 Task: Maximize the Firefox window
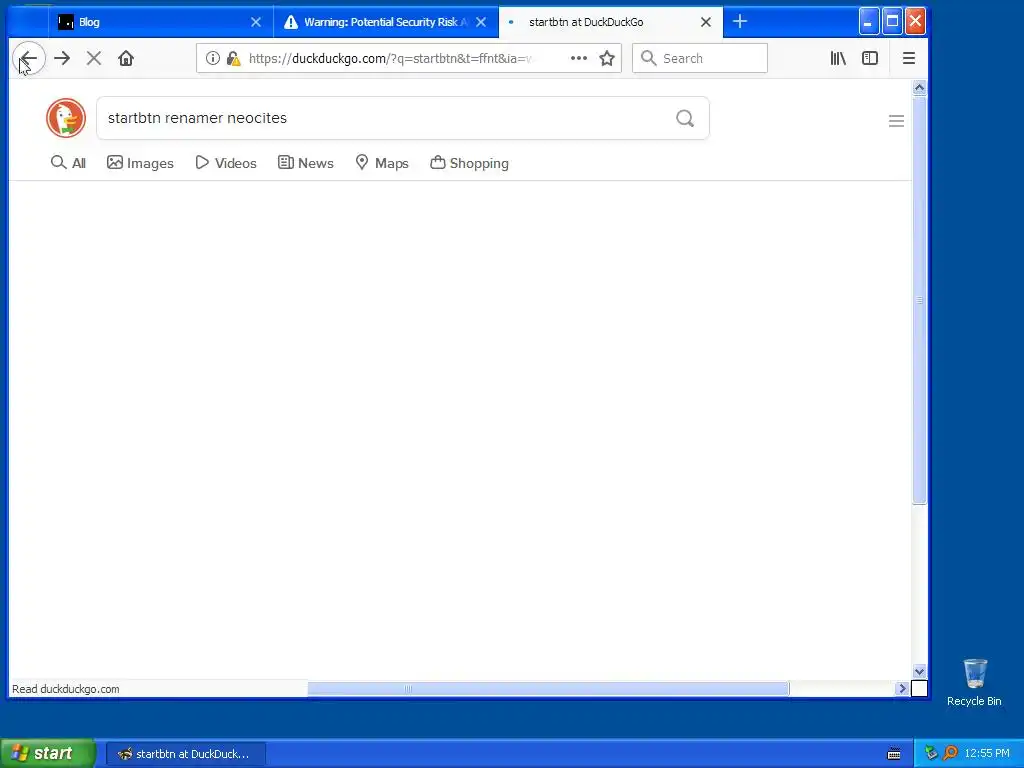pyautogui.click(x=891, y=22)
